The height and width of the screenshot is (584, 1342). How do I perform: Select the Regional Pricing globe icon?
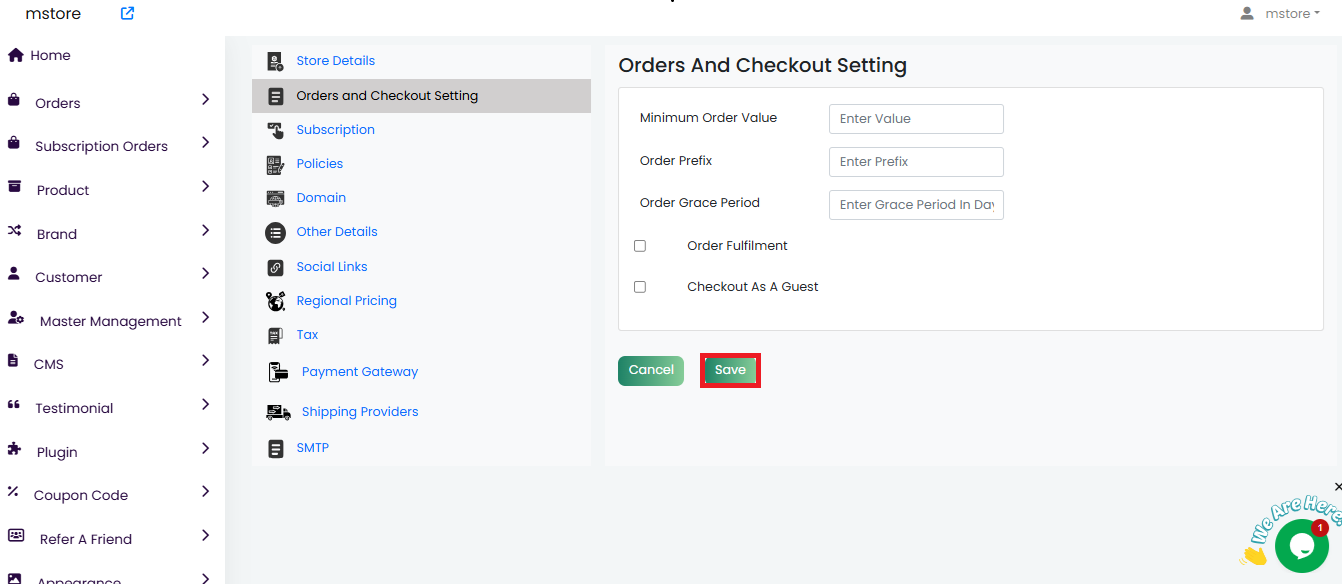[276, 301]
